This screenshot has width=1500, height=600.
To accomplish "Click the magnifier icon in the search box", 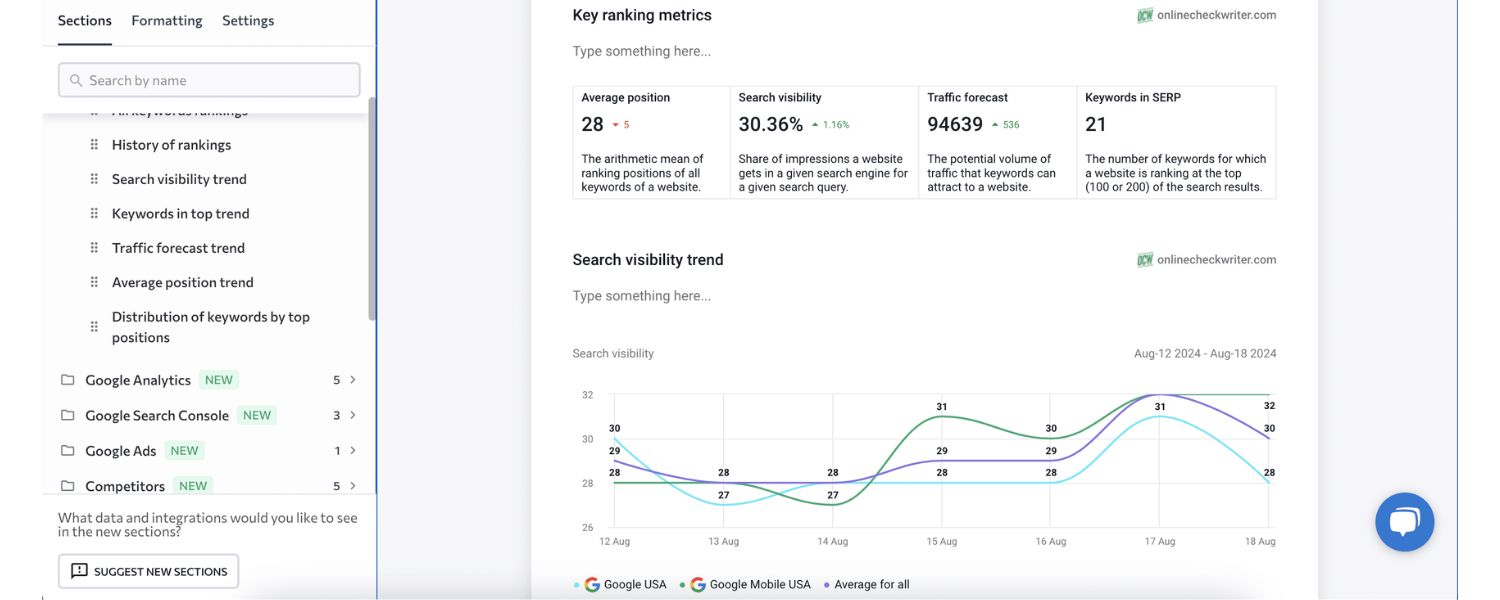I will pos(76,79).
